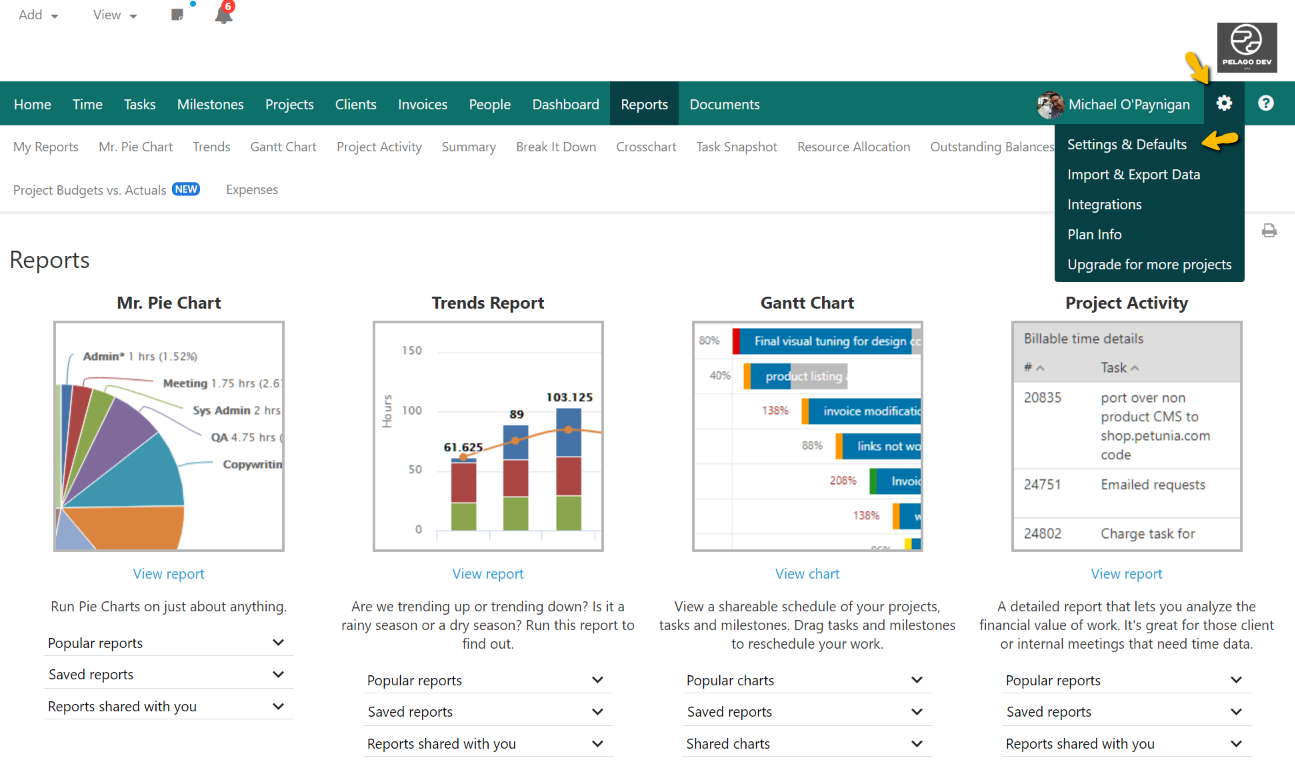Switch to the Invoices tab

click(422, 104)
